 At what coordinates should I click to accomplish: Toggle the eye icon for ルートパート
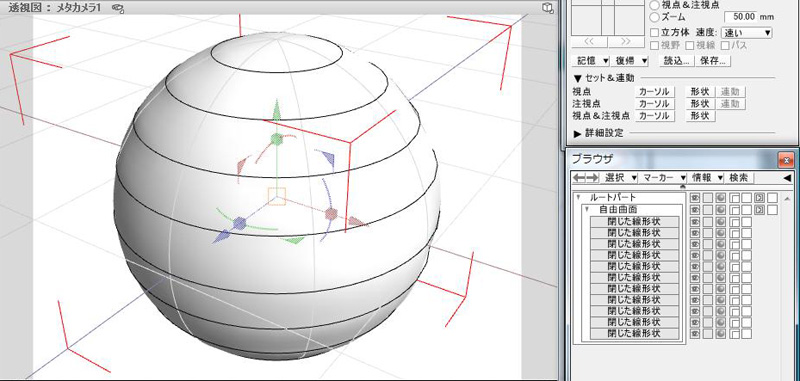click(x=694, y=197)
